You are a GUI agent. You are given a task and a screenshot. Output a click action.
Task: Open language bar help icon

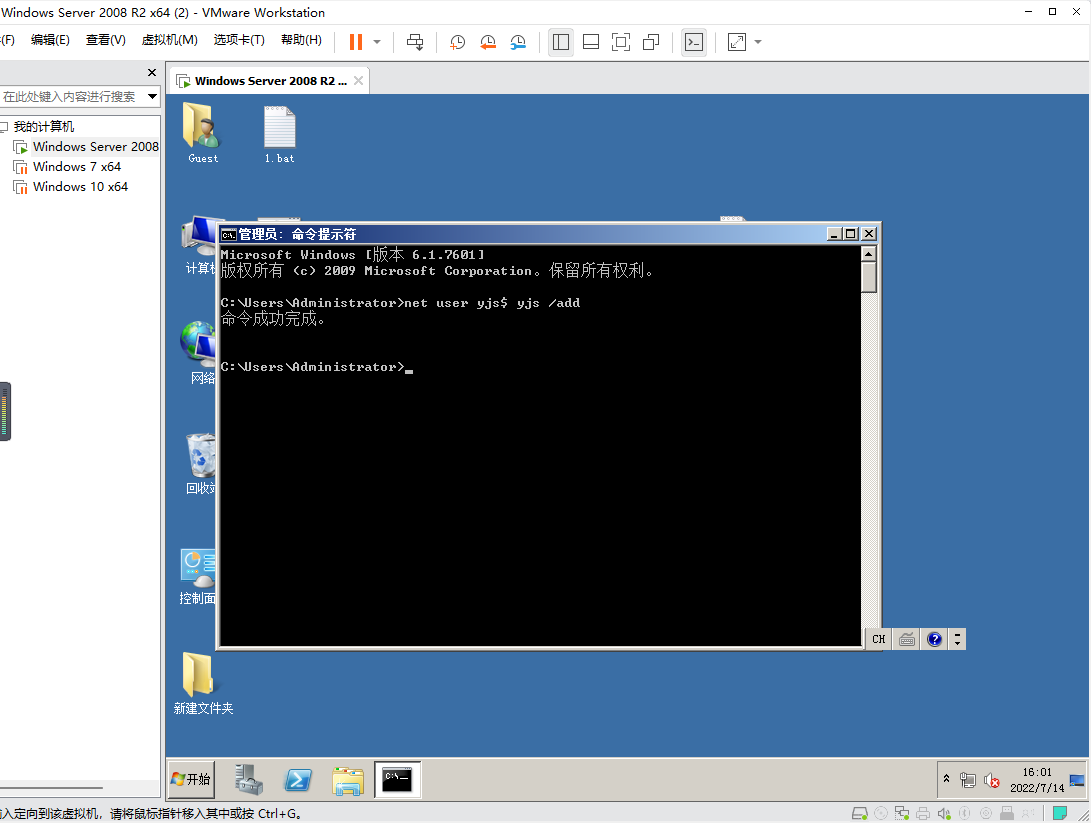tap(934, 639)
